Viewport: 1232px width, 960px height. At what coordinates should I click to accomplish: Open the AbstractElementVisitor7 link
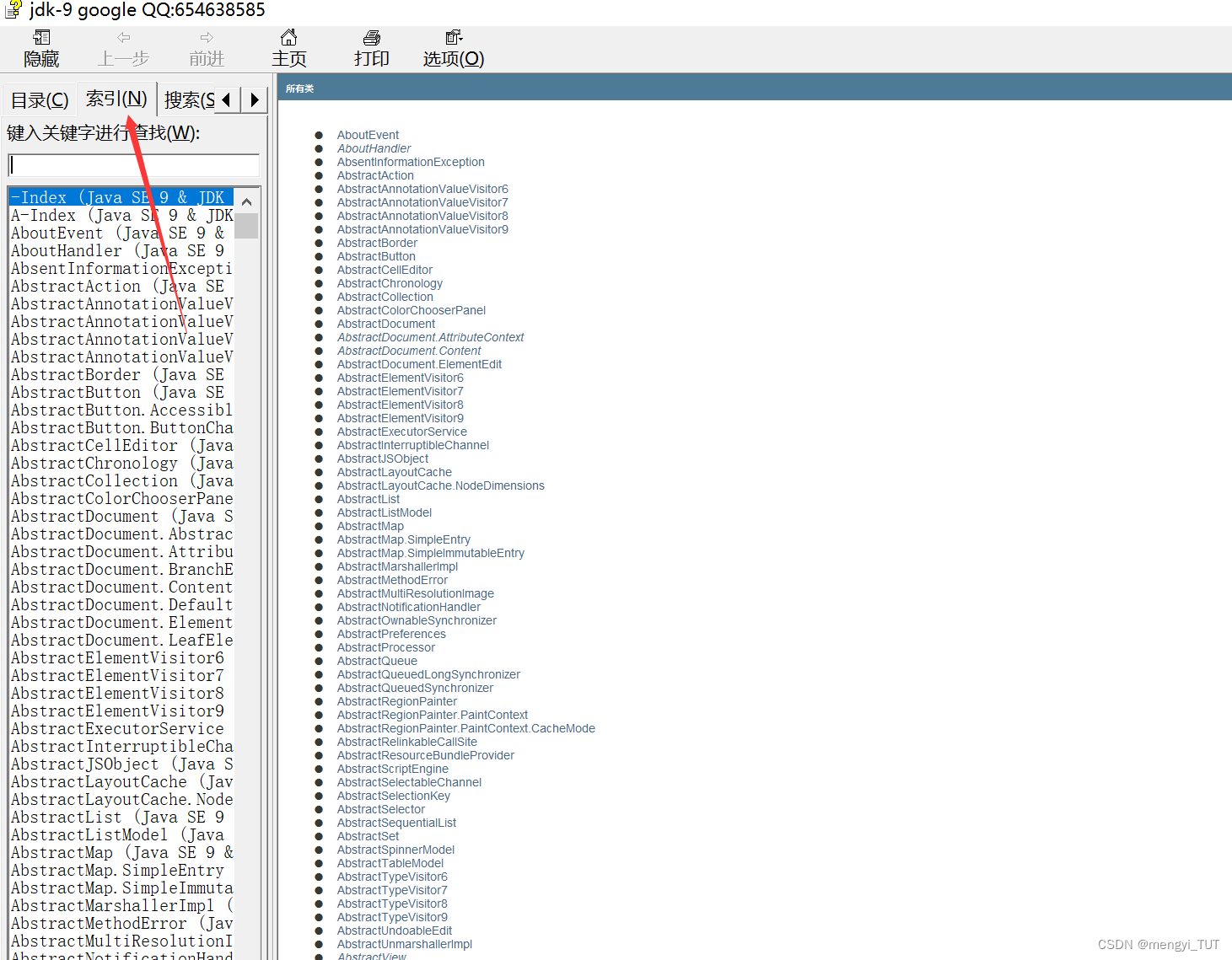click(401, 391)
